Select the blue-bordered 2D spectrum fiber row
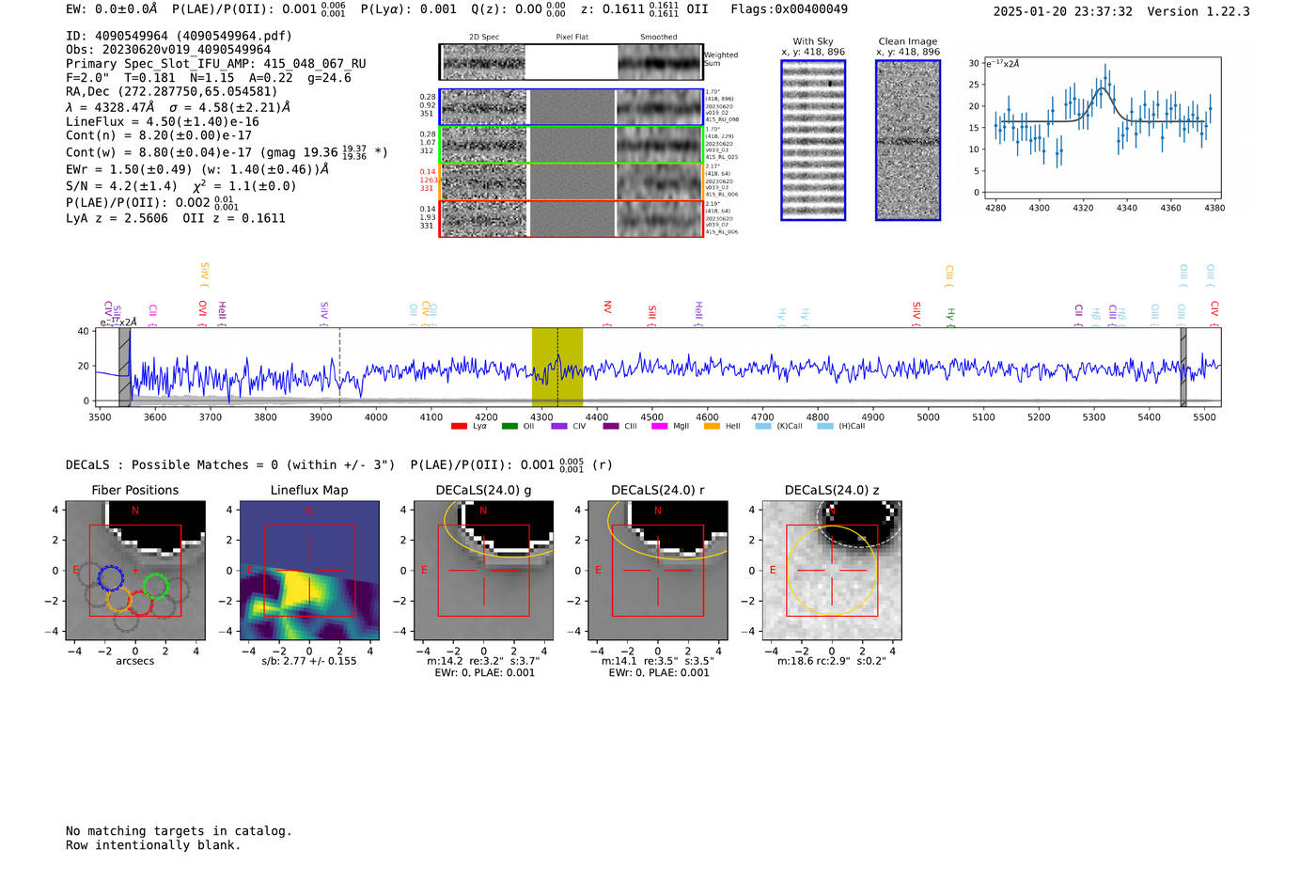 pyautogui.click(x=571, y=107)
